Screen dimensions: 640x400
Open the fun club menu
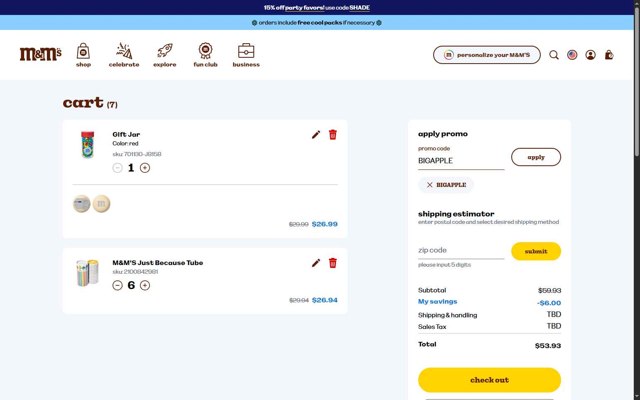click(205, 55)
